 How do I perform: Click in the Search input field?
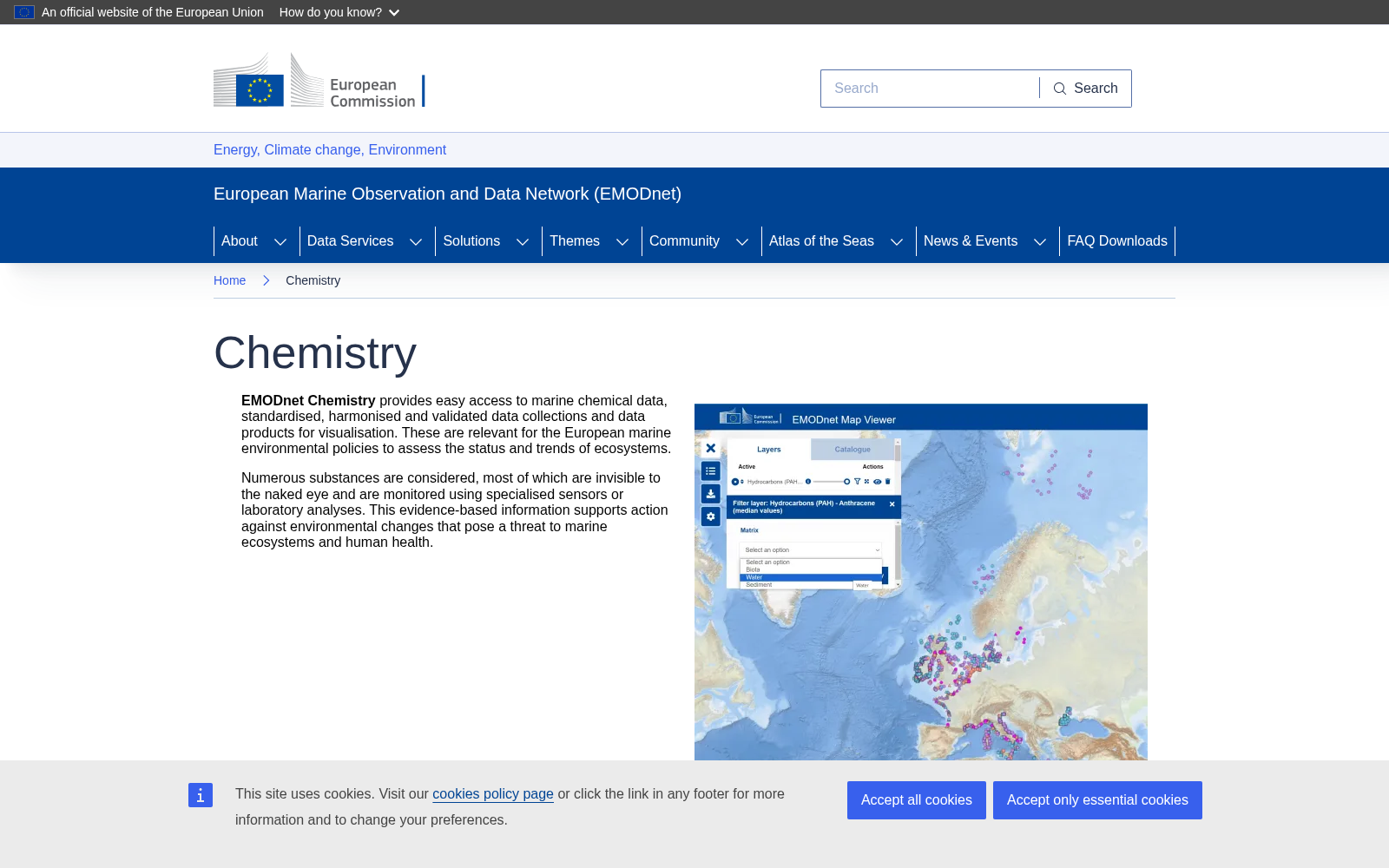pyautogui.click(x=930, y=89)
